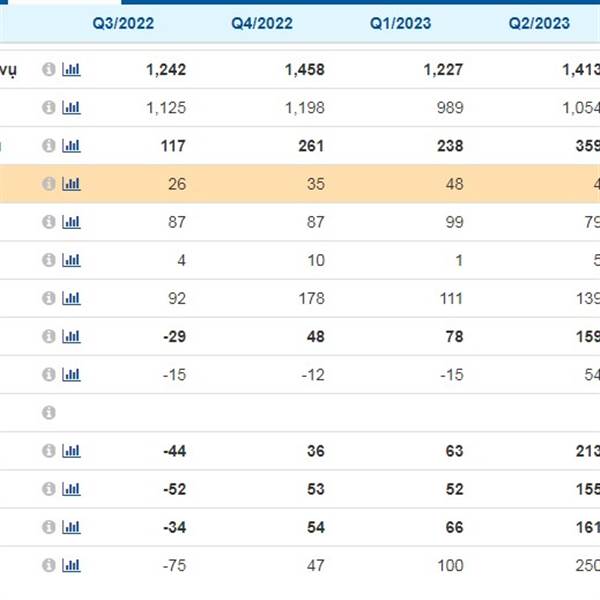Click the 10 value cell

tap(316, 261)
